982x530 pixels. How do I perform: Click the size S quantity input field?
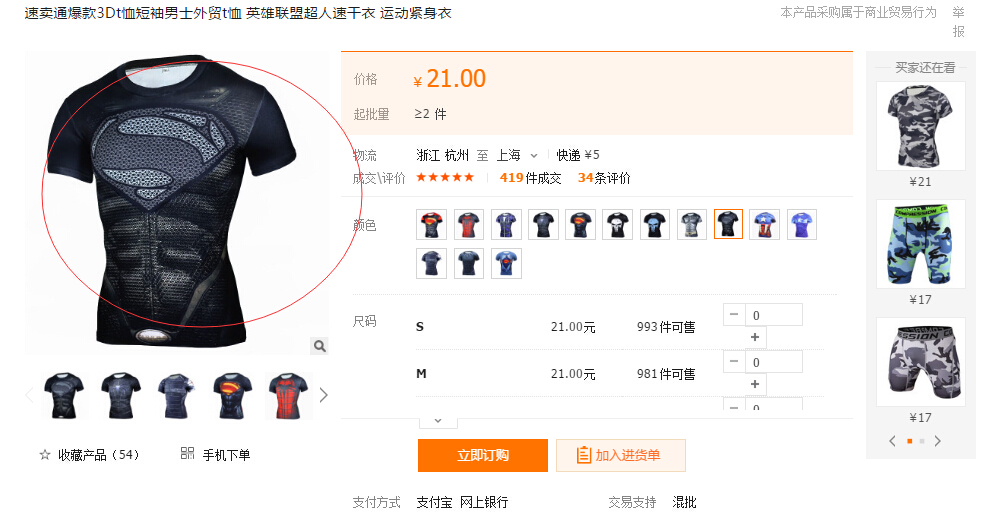[774, 315]
